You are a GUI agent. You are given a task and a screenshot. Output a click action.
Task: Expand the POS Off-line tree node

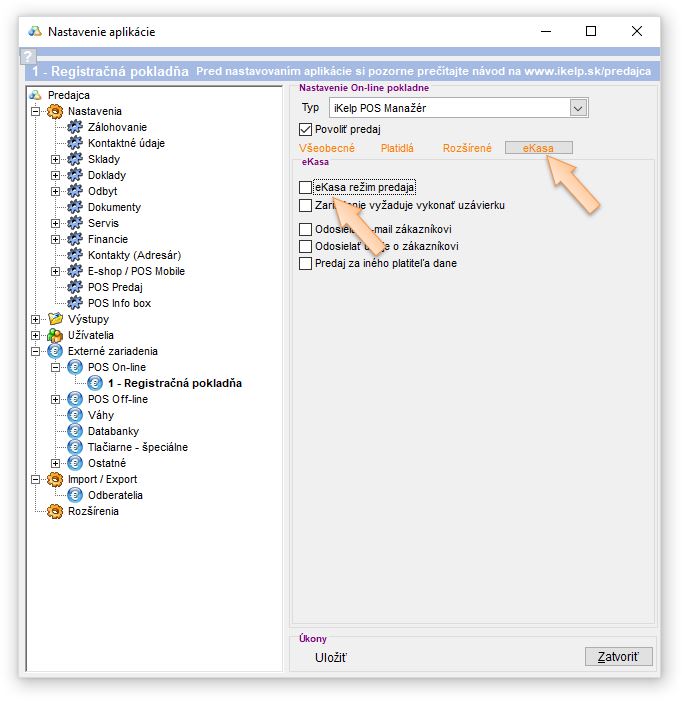click(56, 399)
